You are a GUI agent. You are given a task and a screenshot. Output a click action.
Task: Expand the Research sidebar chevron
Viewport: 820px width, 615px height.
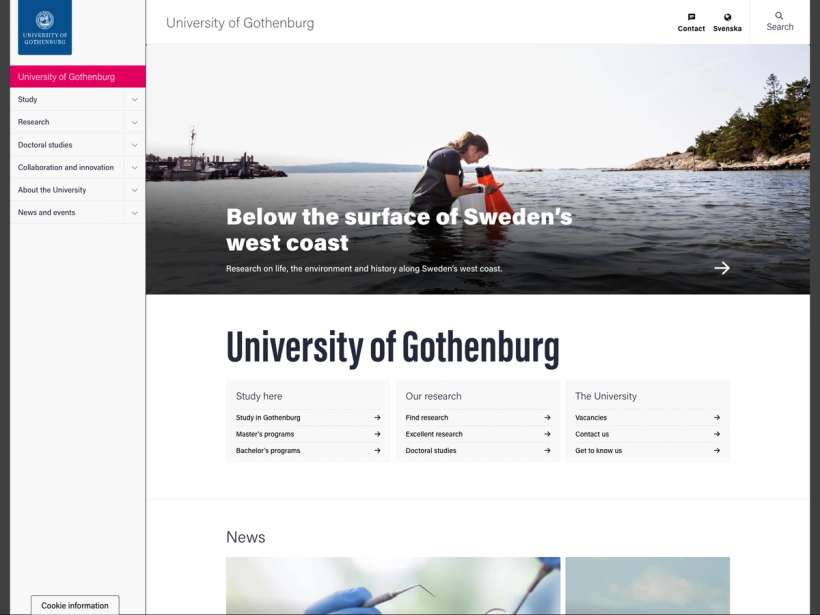coord(134,122)
